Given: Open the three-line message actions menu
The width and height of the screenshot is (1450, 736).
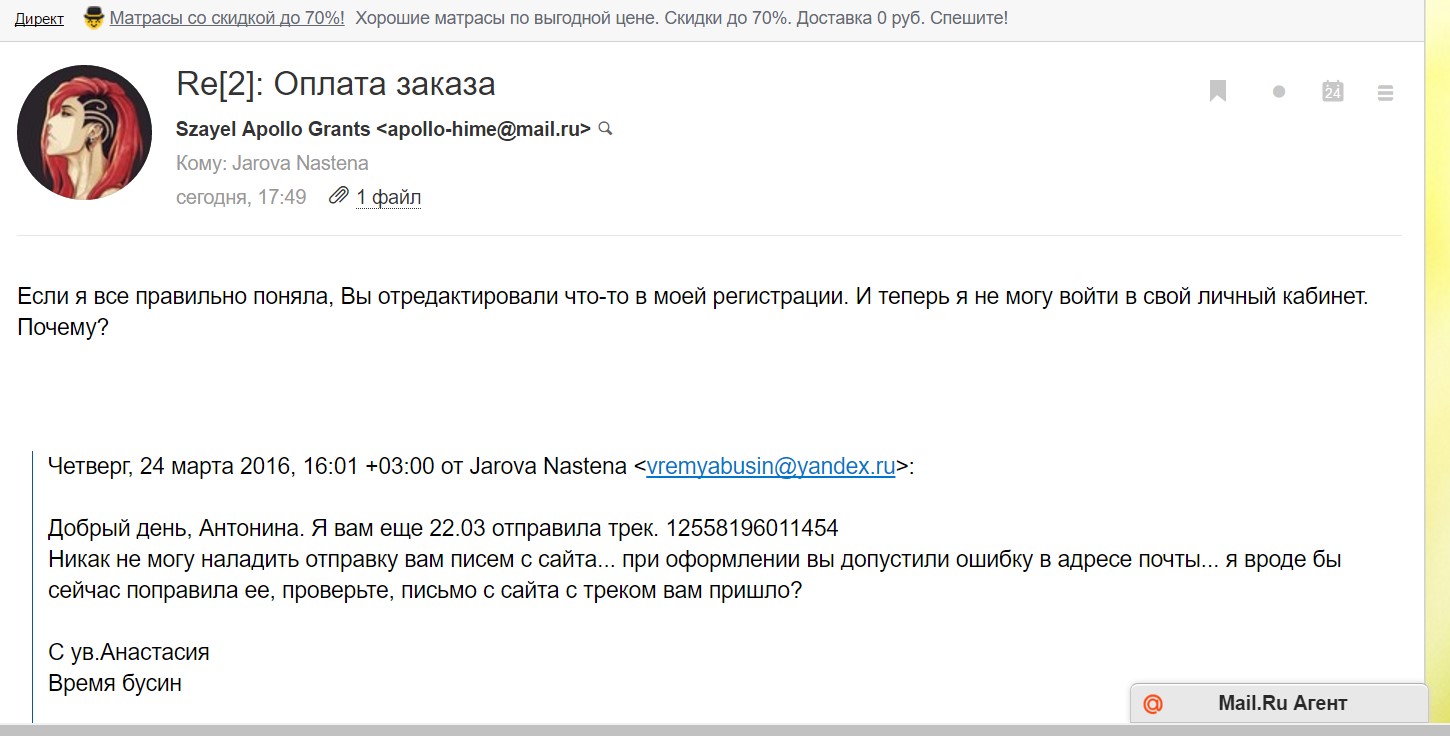Looking at the screenshot, I should tap(1385, 93).
